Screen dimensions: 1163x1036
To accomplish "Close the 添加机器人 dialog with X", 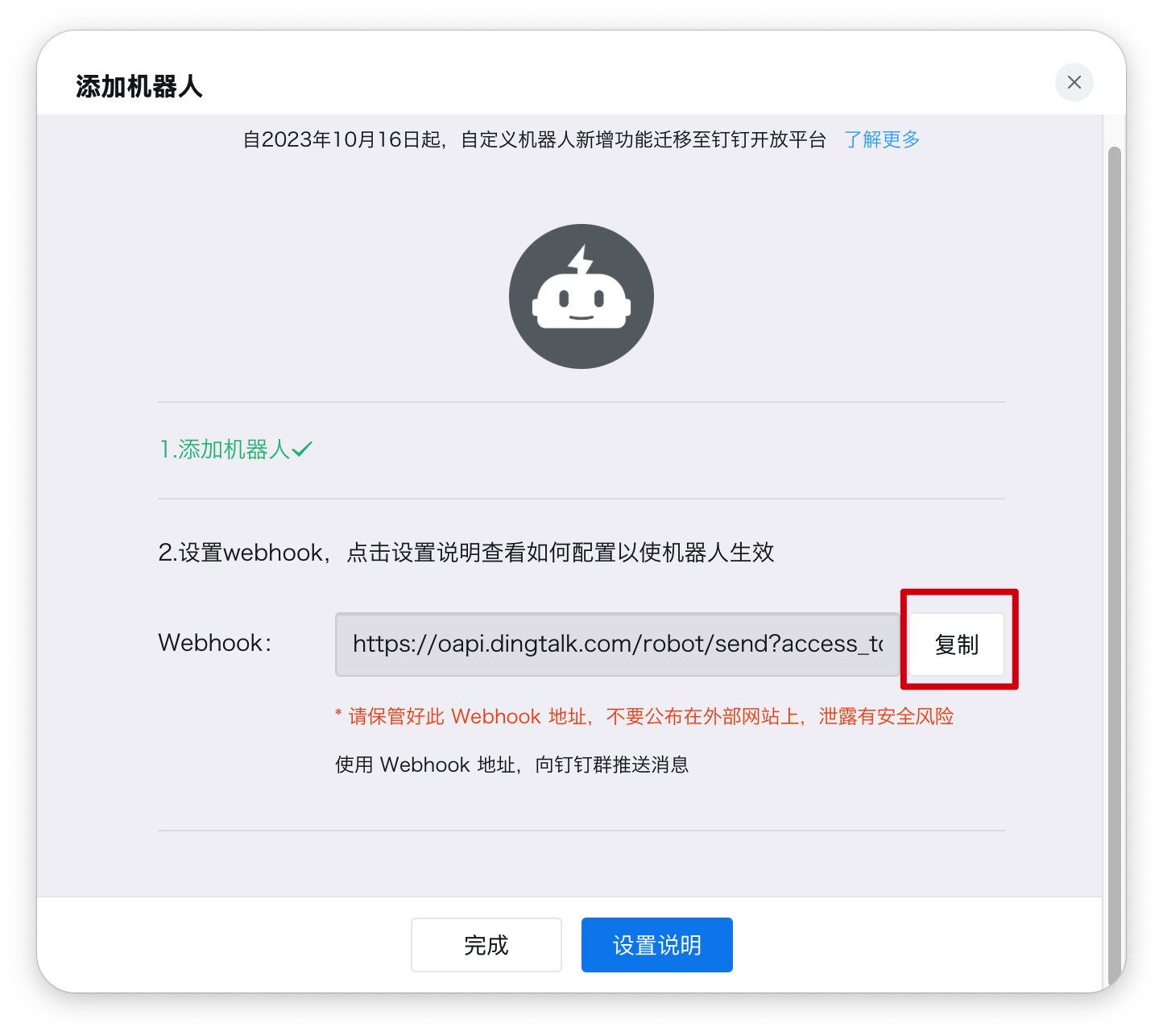I will pos(1074,82).
